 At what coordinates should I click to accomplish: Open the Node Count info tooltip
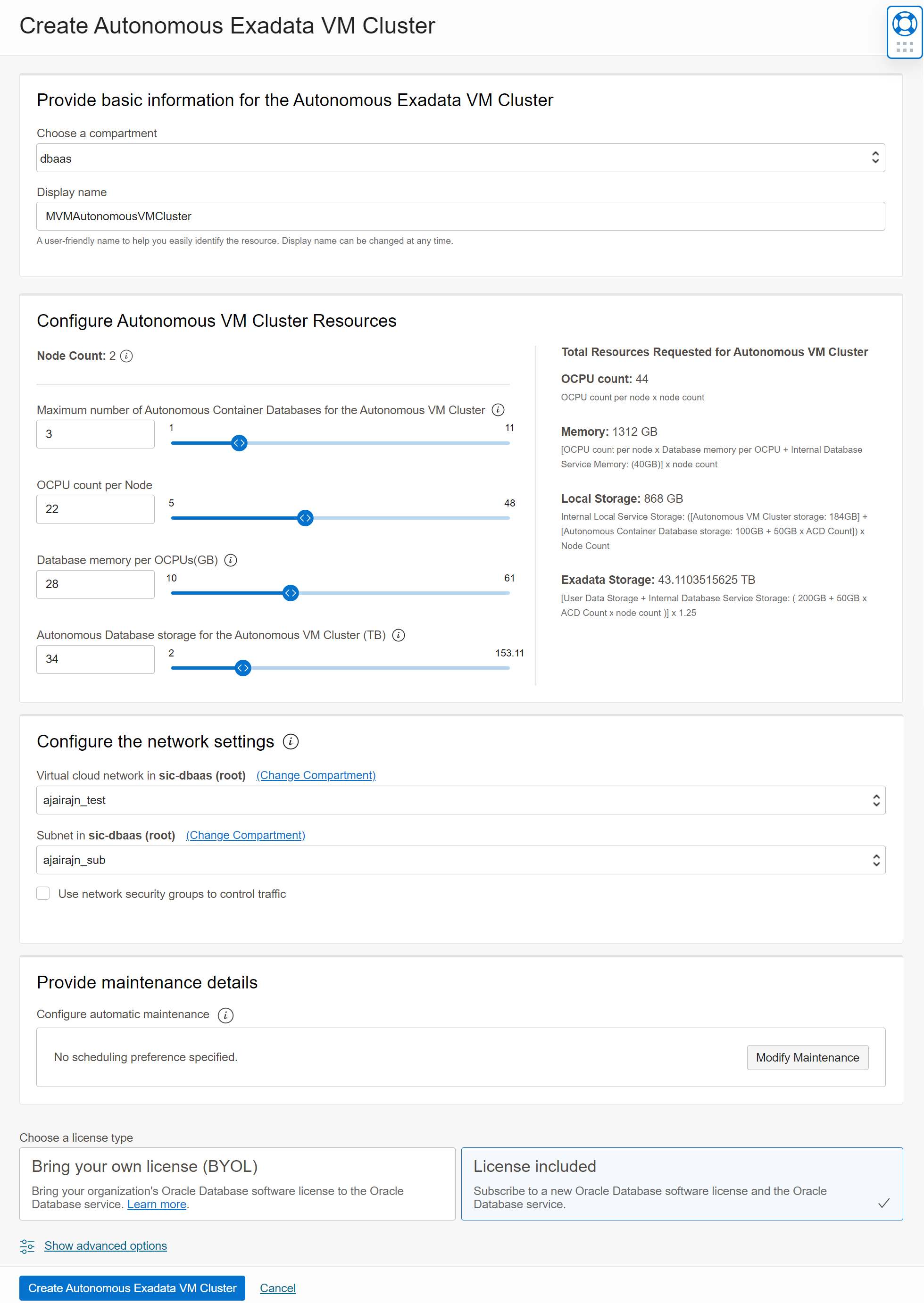pos(127,357)
